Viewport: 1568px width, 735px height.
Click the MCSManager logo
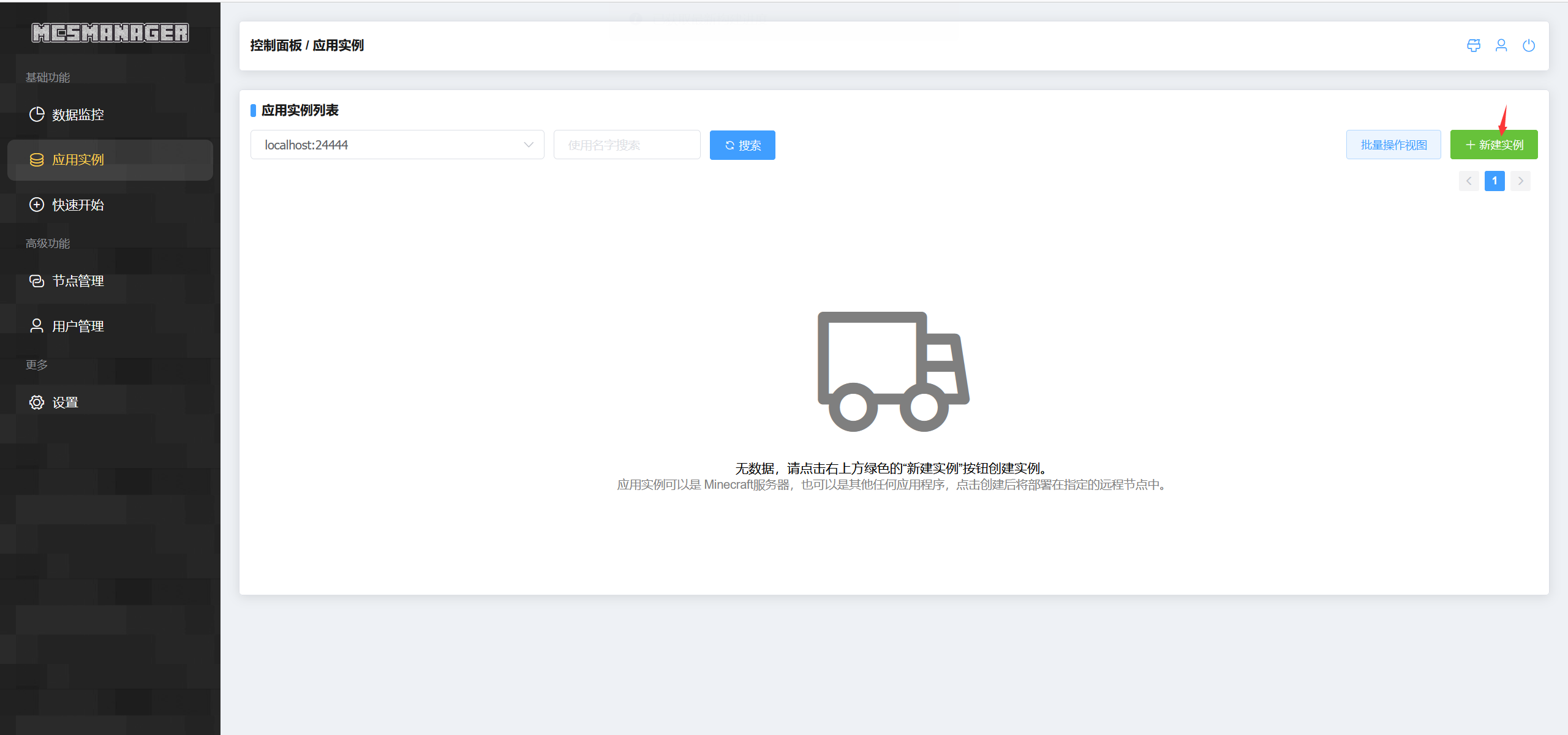click(x=110, y=33)
